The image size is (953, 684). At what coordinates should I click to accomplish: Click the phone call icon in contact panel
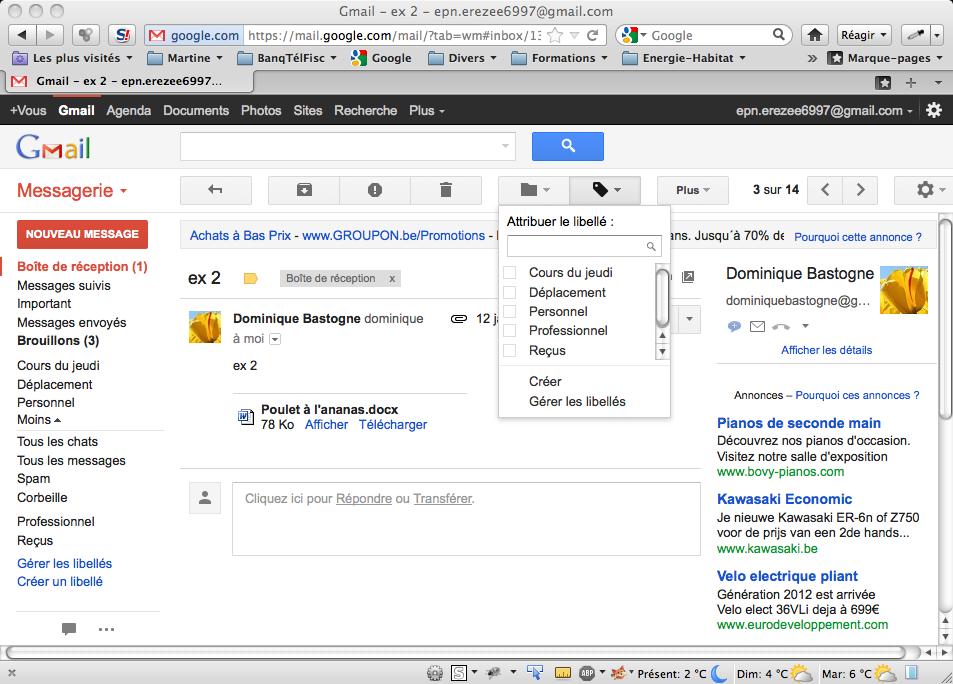[781, 326]
